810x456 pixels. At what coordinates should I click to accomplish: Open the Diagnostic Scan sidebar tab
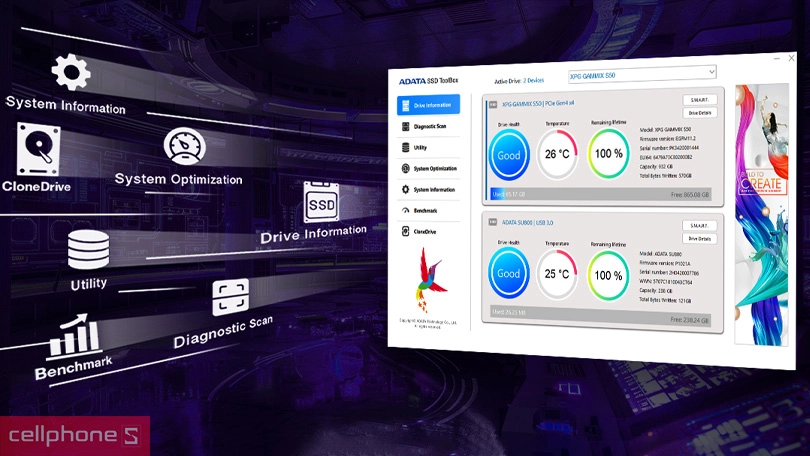428,127
